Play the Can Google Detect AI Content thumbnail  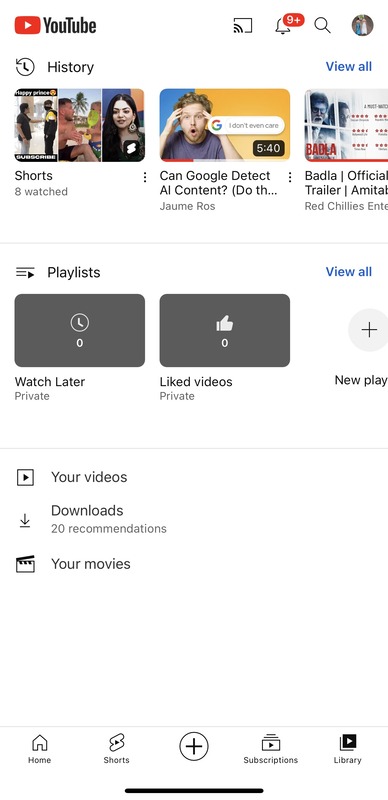(225, 125)
